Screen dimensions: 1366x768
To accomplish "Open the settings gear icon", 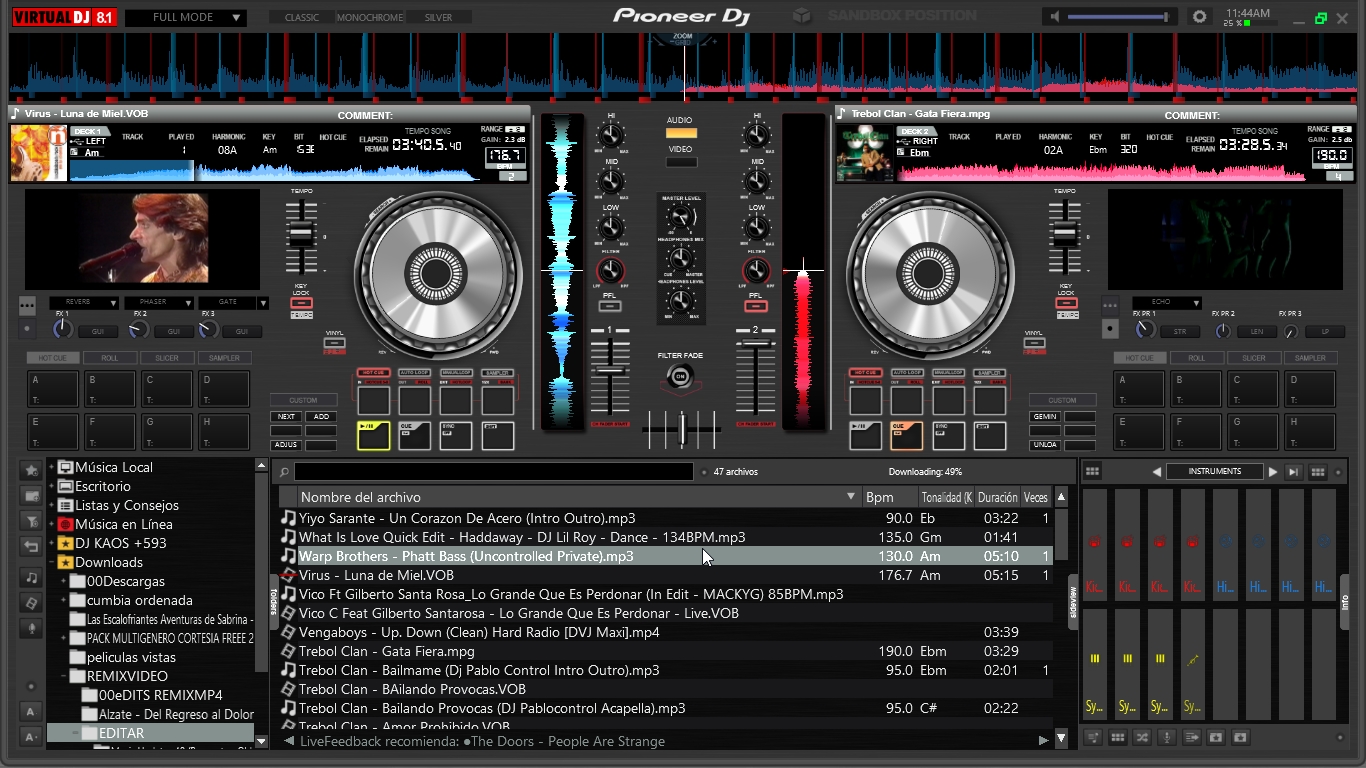I will point(1199,17).
